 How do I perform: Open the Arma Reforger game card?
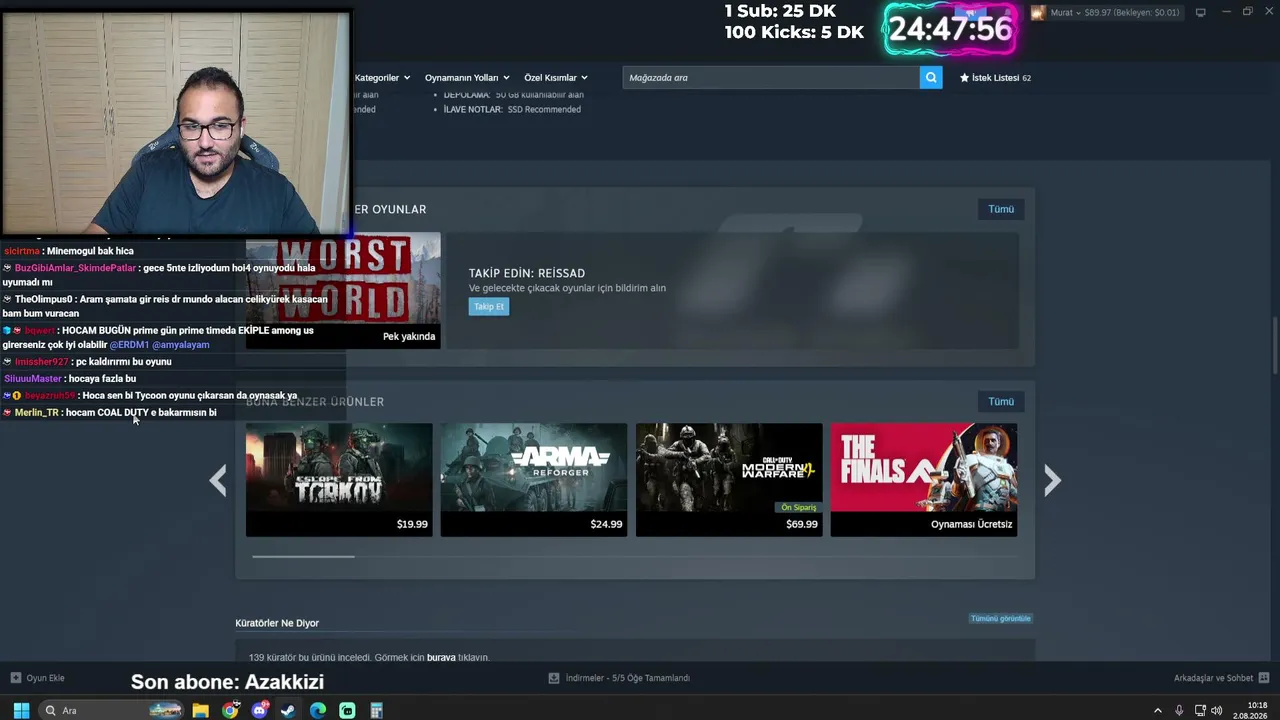click(x=534, y=480)
